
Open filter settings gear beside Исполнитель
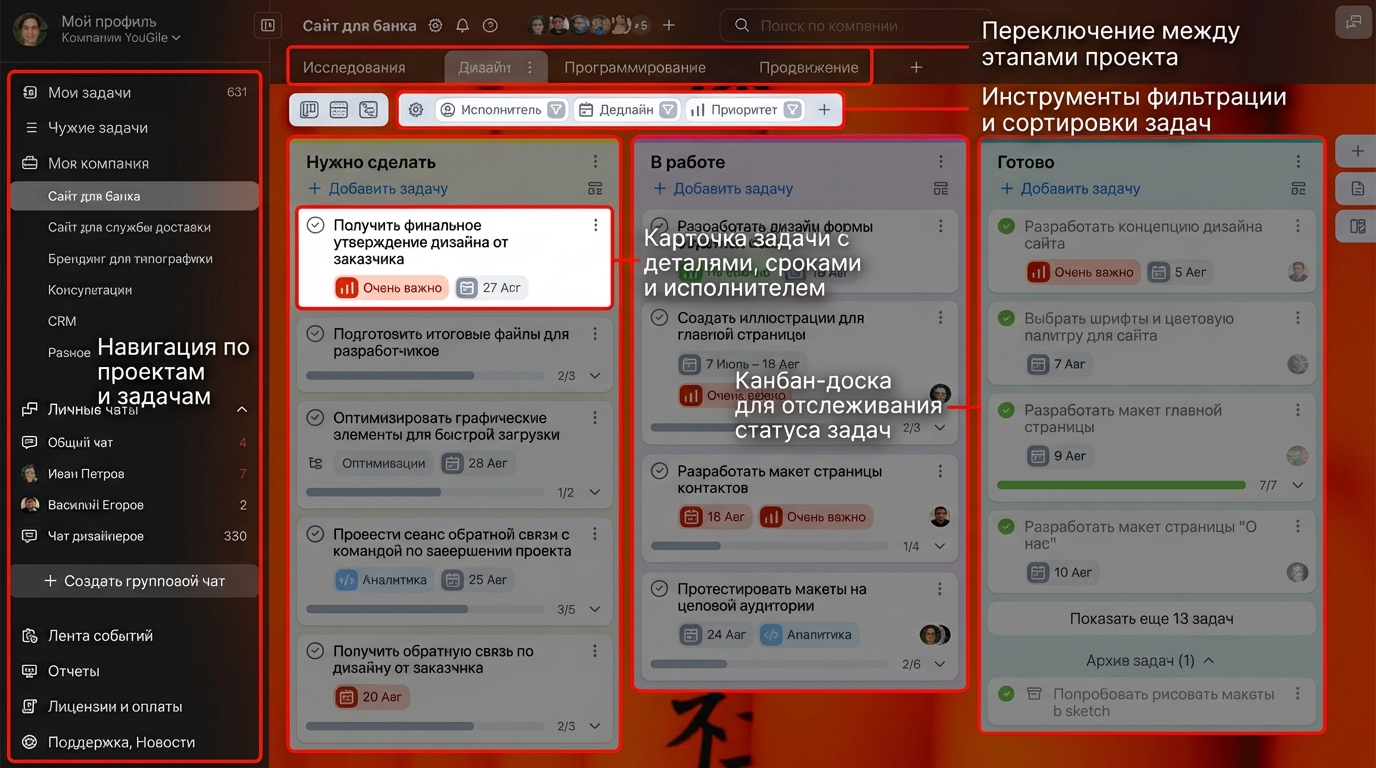[x=416, y=110]
